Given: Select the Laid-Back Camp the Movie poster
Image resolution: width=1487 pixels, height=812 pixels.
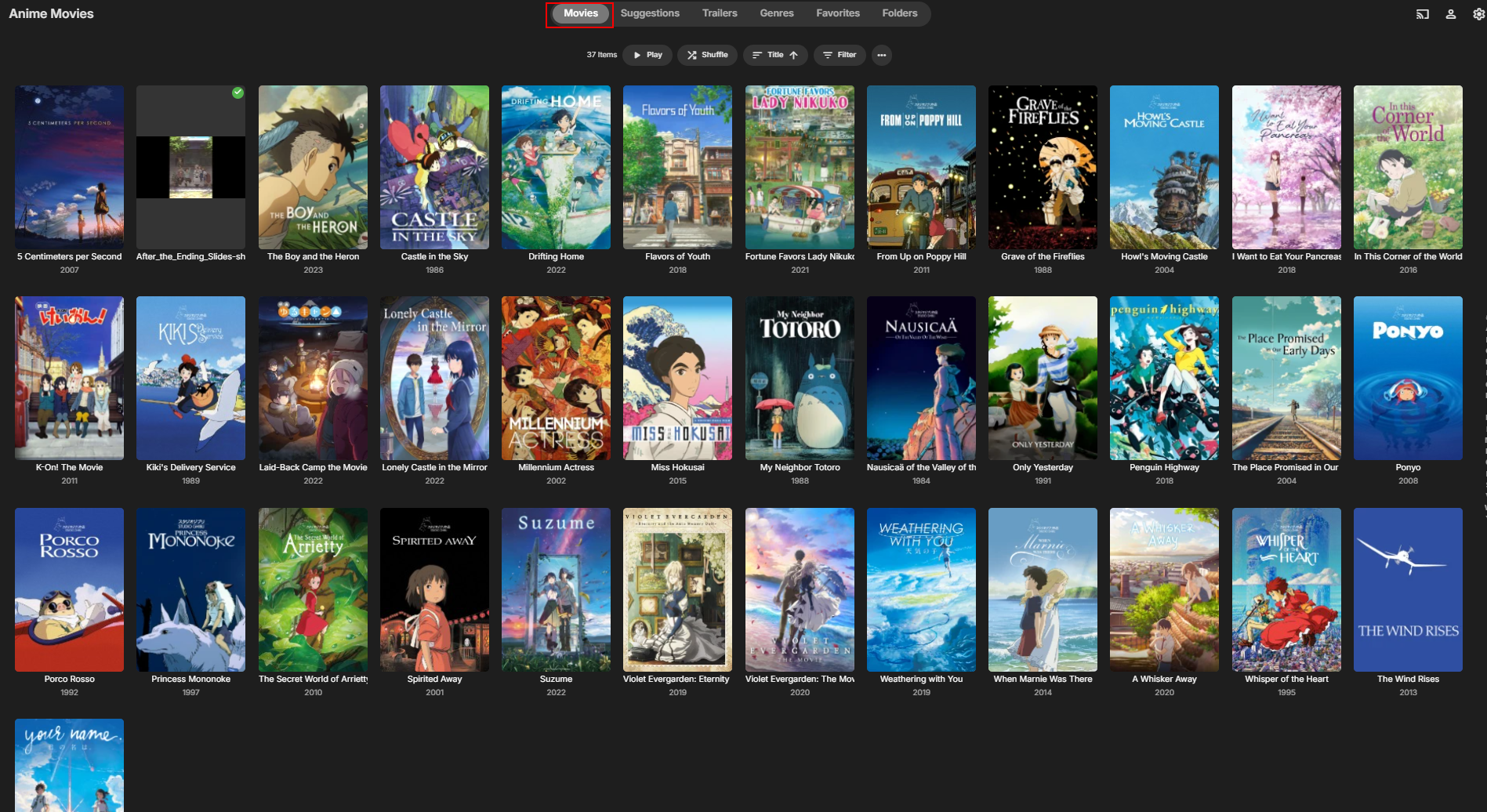Looking at the screenshot, I should [x=313, y=378].
